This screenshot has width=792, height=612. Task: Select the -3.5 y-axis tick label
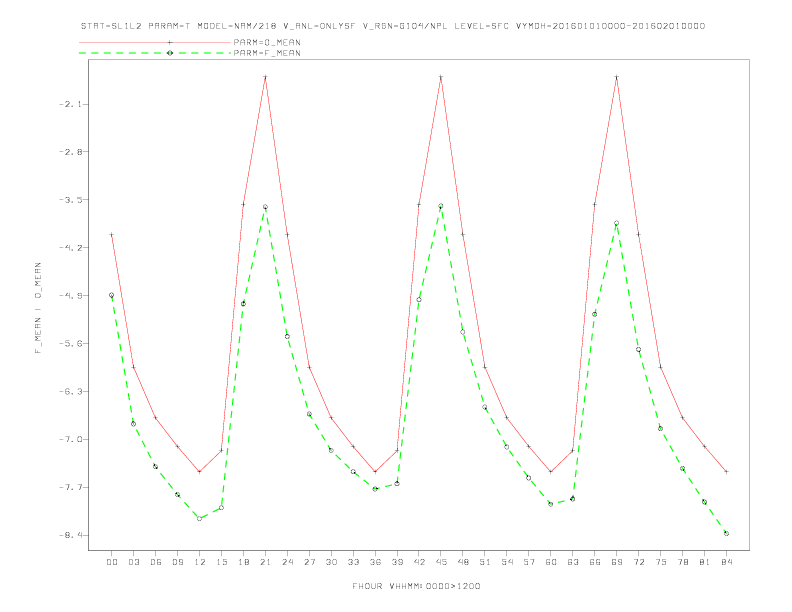(70, 199)
